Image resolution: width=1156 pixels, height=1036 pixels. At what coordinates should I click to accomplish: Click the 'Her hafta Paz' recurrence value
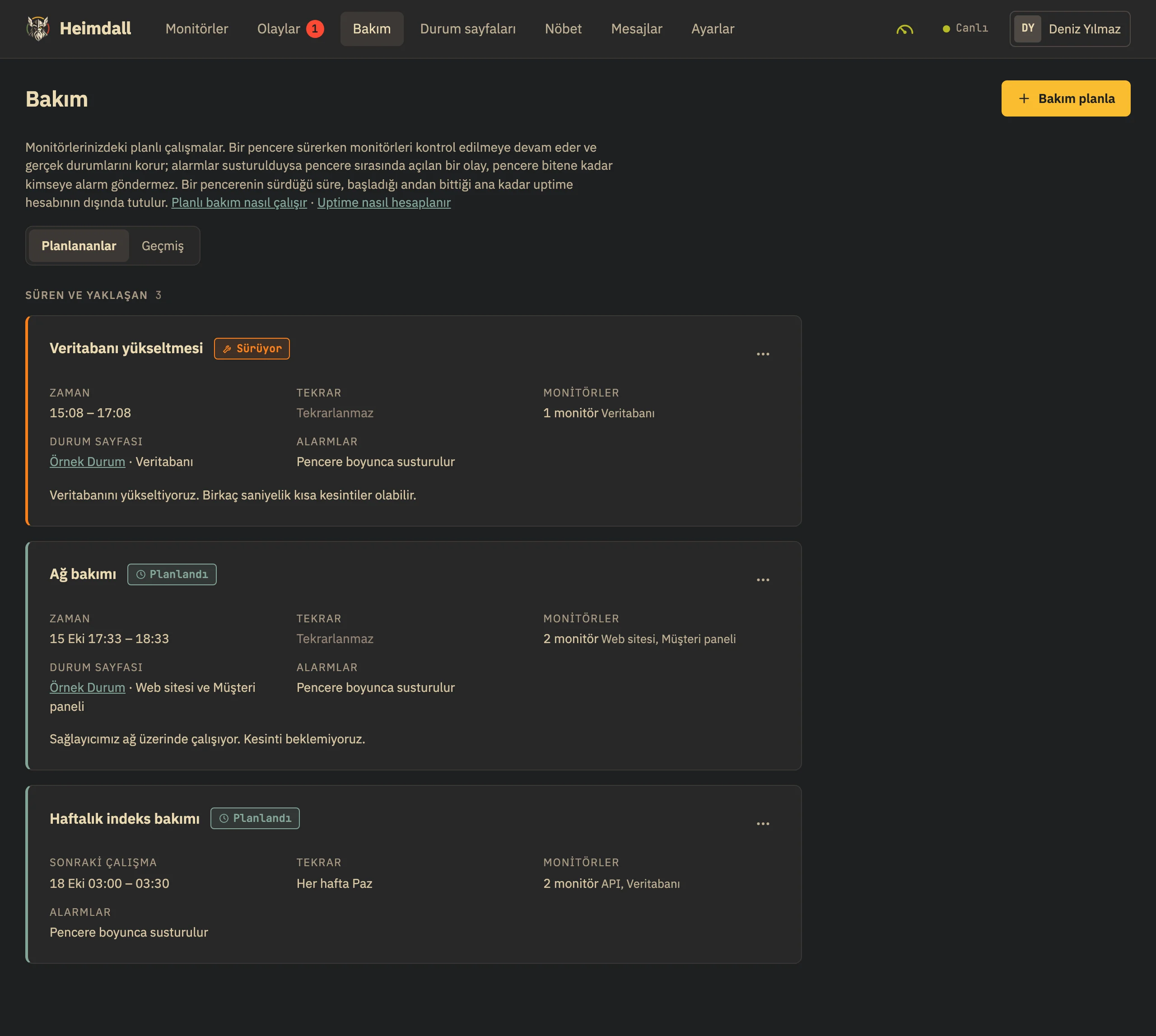334,883
